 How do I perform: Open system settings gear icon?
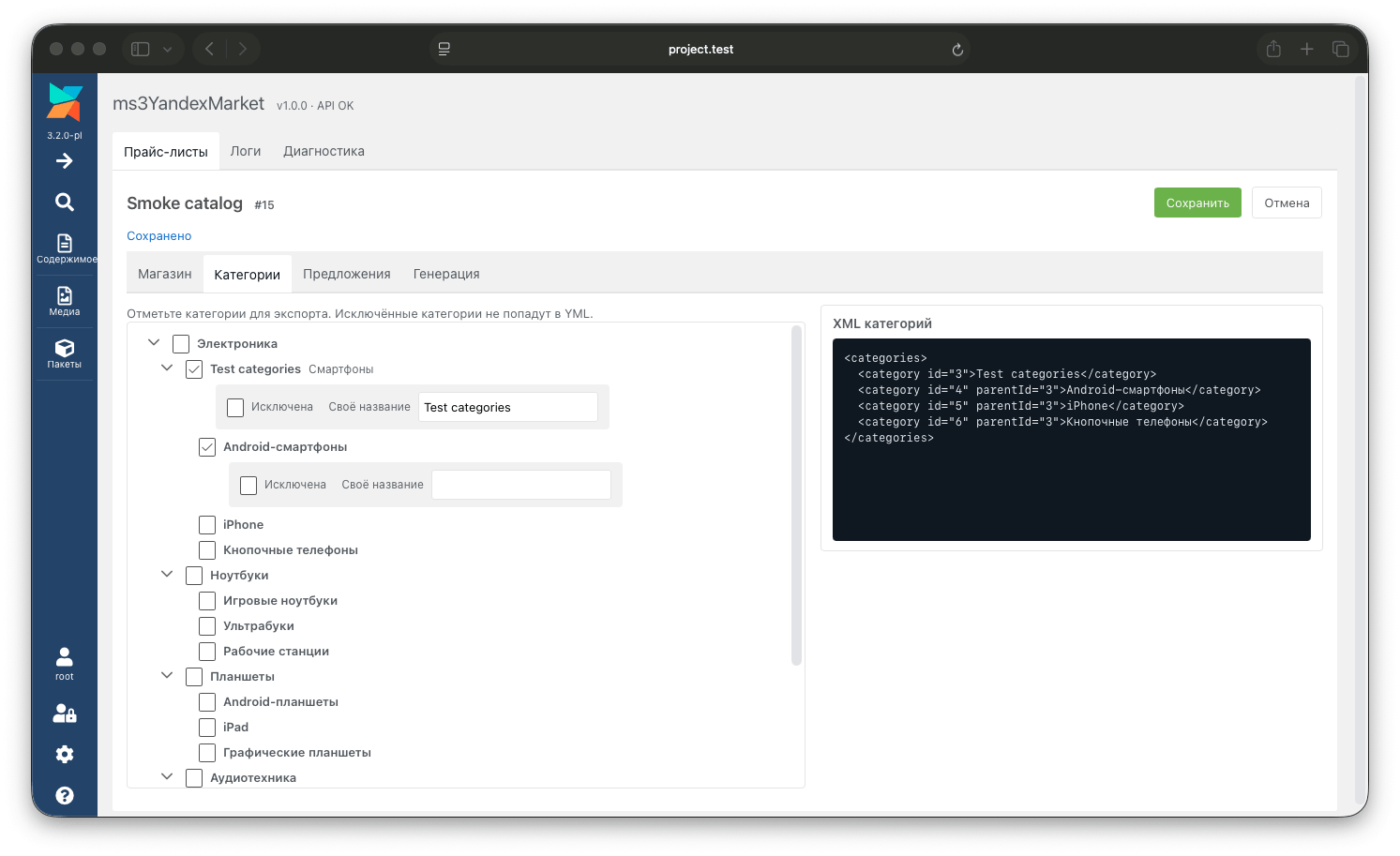[x=65, y=754]
